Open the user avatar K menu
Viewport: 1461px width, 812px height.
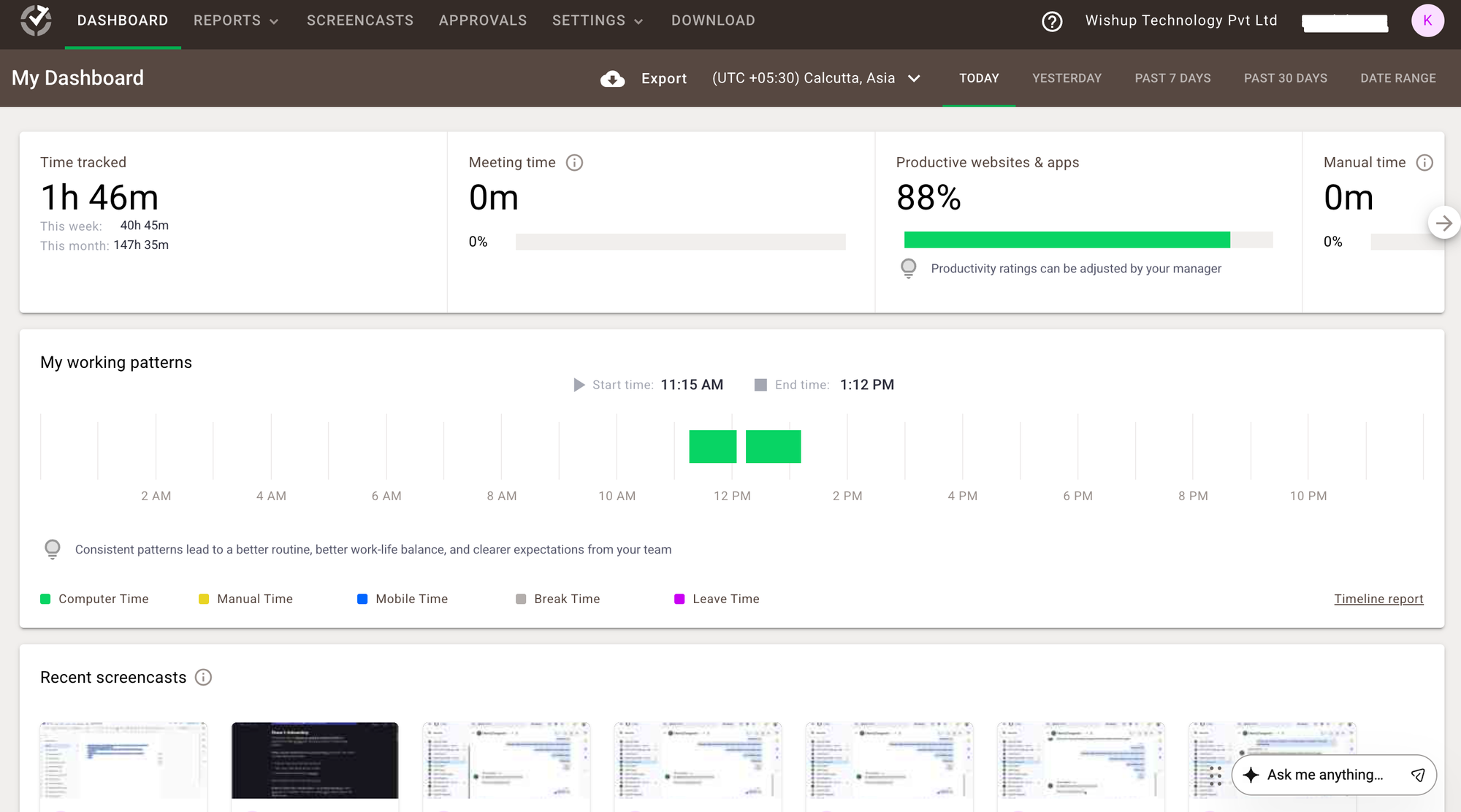click(x=1427, y=20)
